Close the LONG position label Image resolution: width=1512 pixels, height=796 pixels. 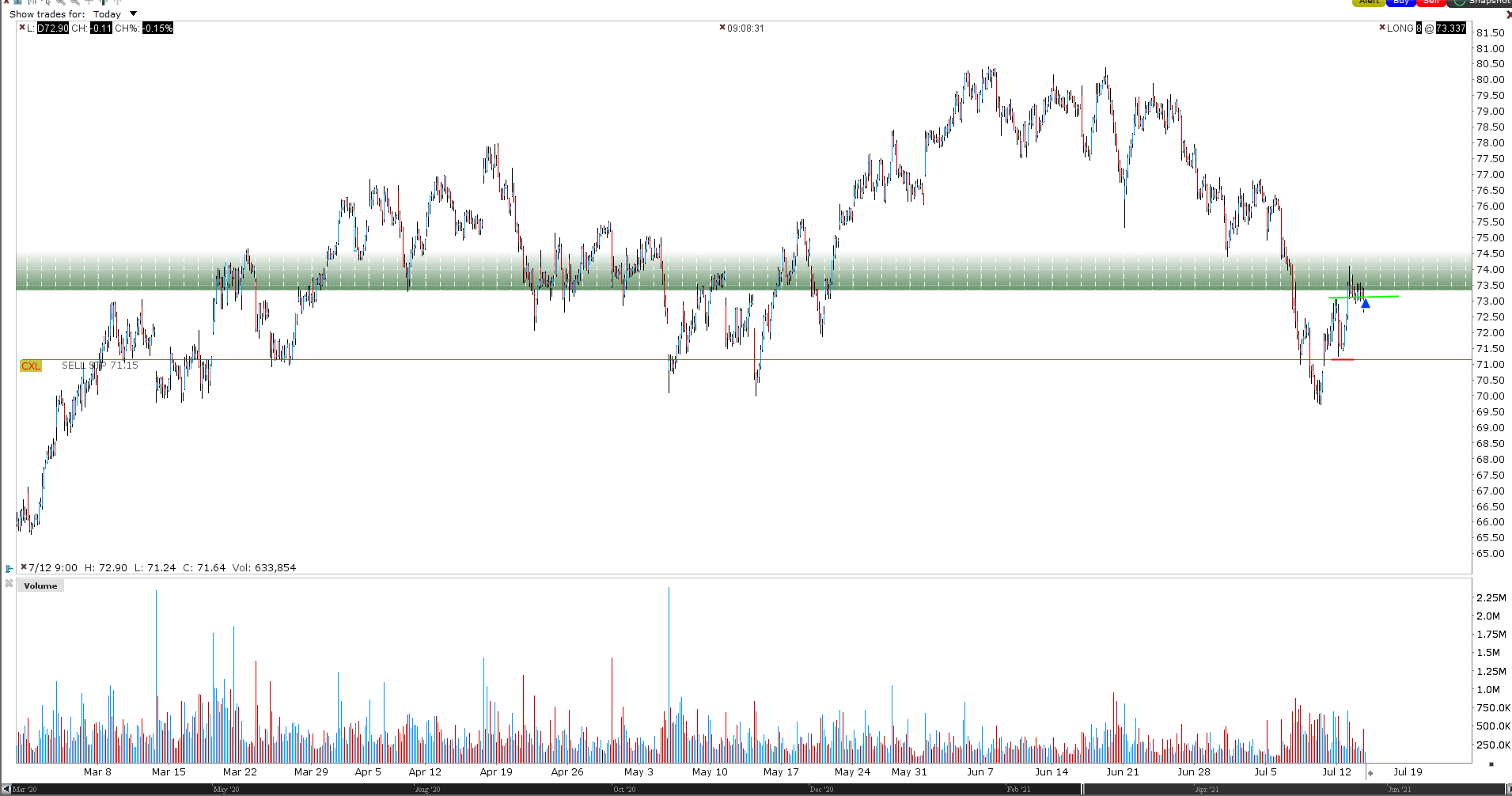pyautogui.click(x=1381, y=28)
